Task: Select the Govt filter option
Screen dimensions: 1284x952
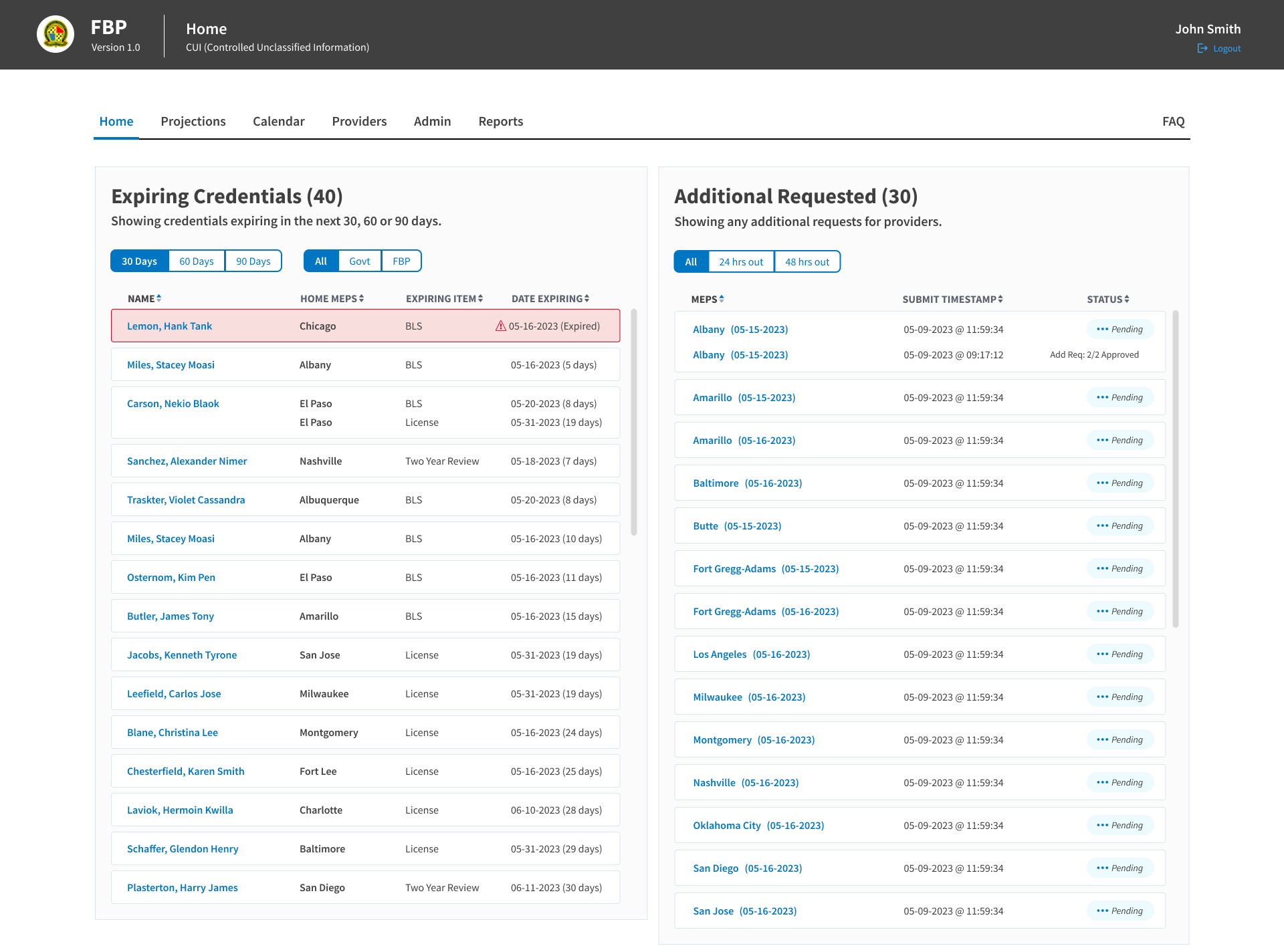Action: point(360,261)
